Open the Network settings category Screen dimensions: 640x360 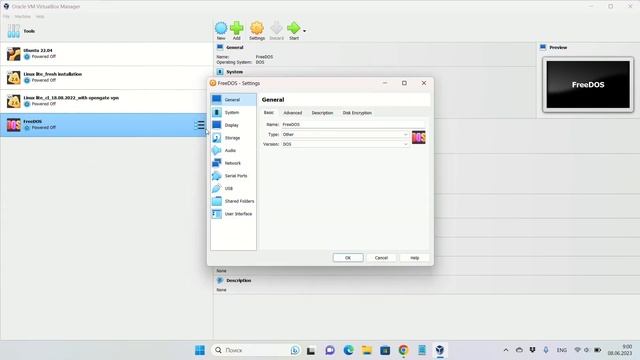(x=233, y=163)
